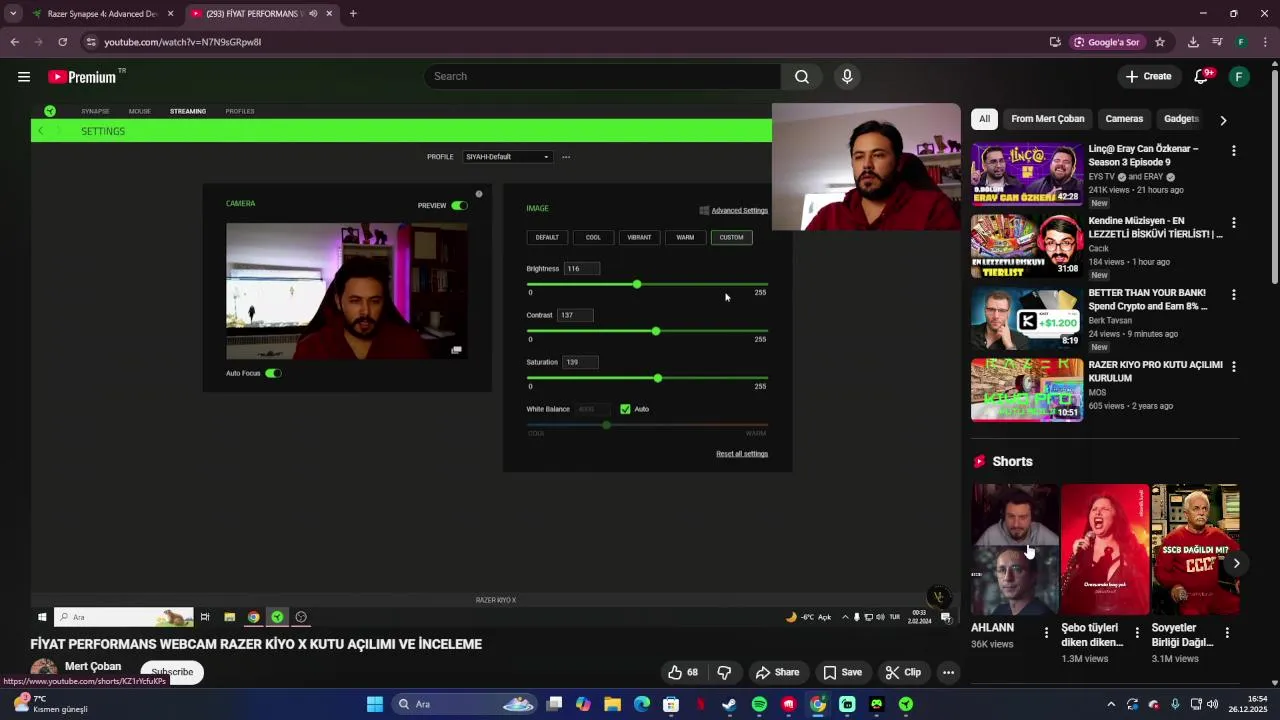View site information in address bar
Image resolution: width=1280 pixels, height=720 pixels.
91,42
